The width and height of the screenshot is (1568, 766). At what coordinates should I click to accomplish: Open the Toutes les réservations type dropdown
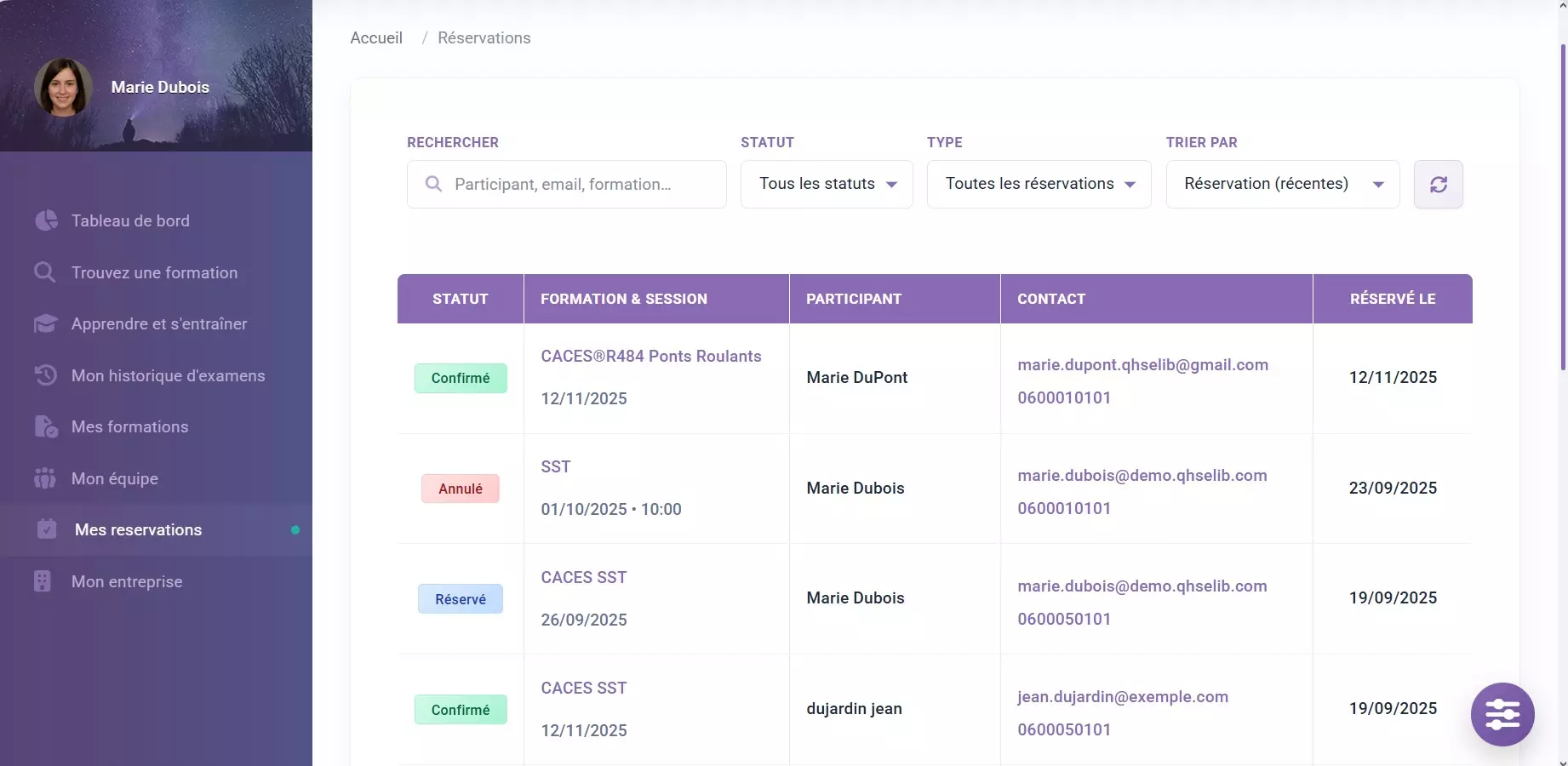(1039, 185)
